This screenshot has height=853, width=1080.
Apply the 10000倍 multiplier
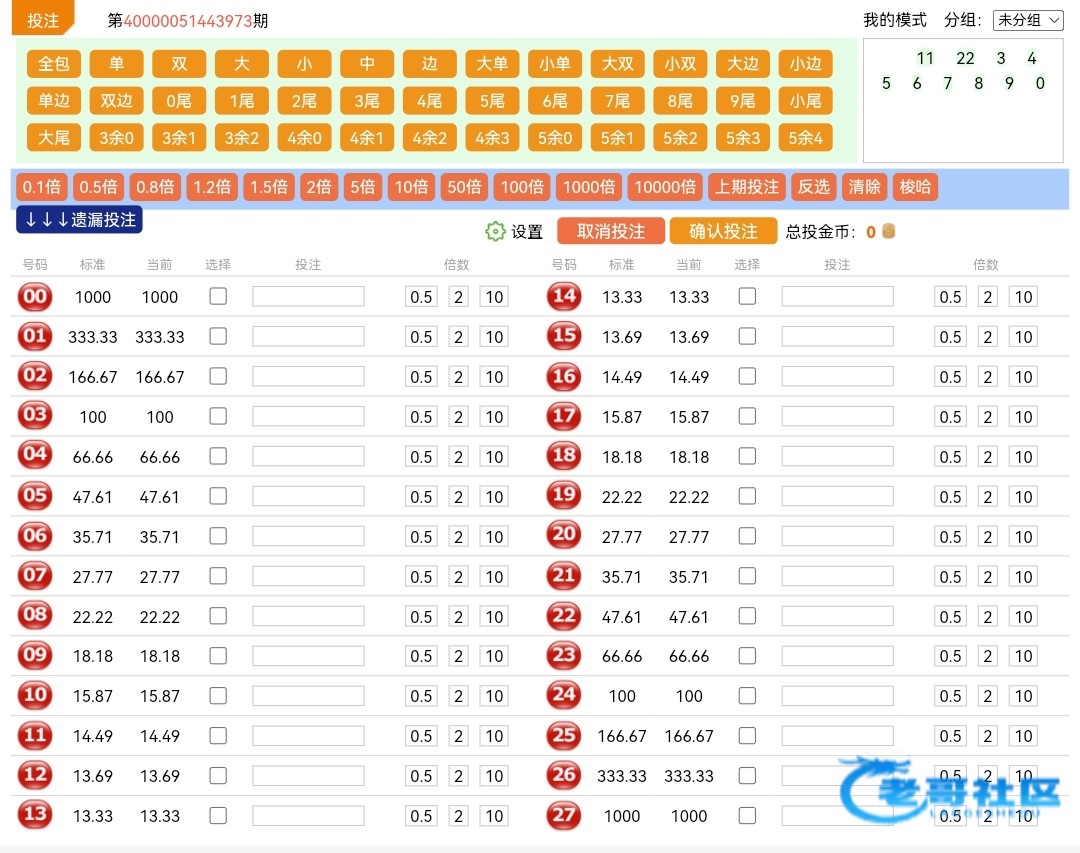click(665, 187)
